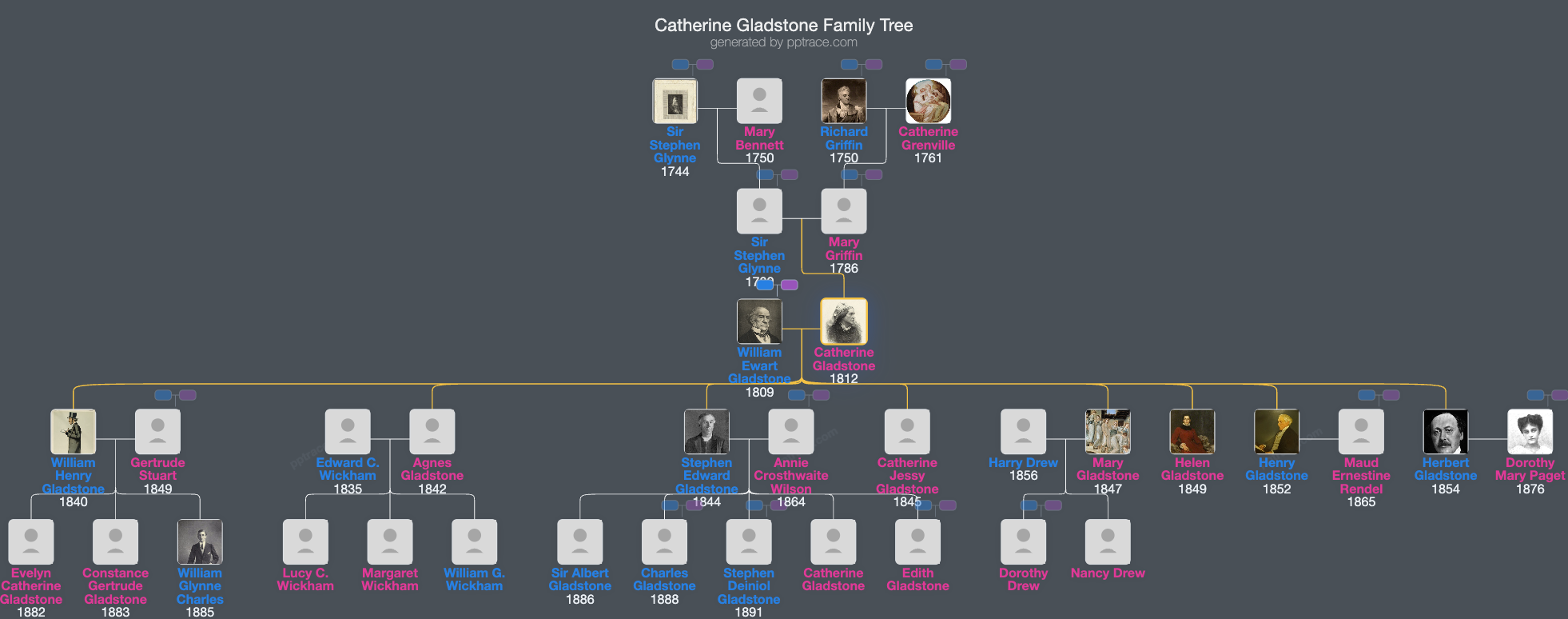The width and height of the screenshot is (1568, 619).
Task: Expand purple pill above Edith Gladstone
Action: pos(948,505)
